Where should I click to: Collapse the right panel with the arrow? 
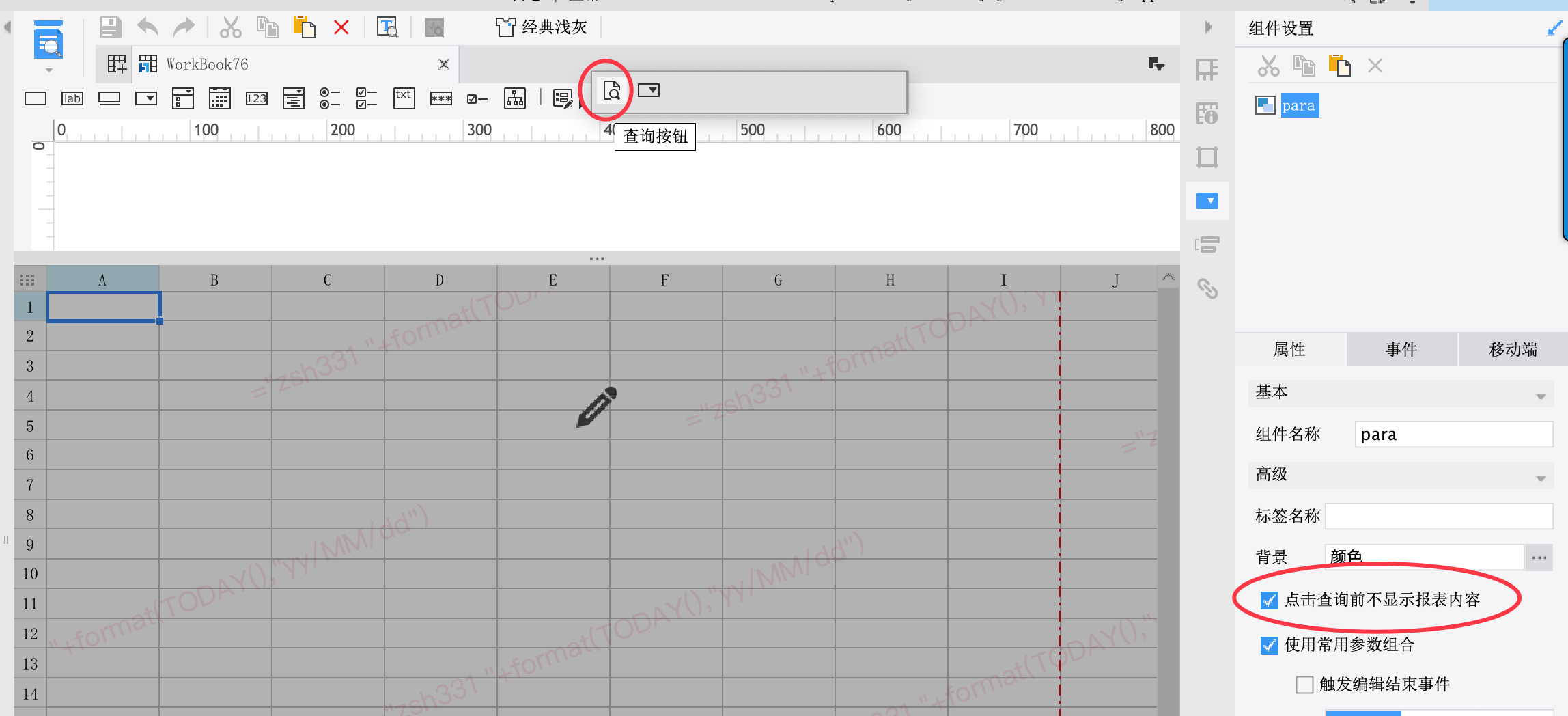pos(1207,27)
